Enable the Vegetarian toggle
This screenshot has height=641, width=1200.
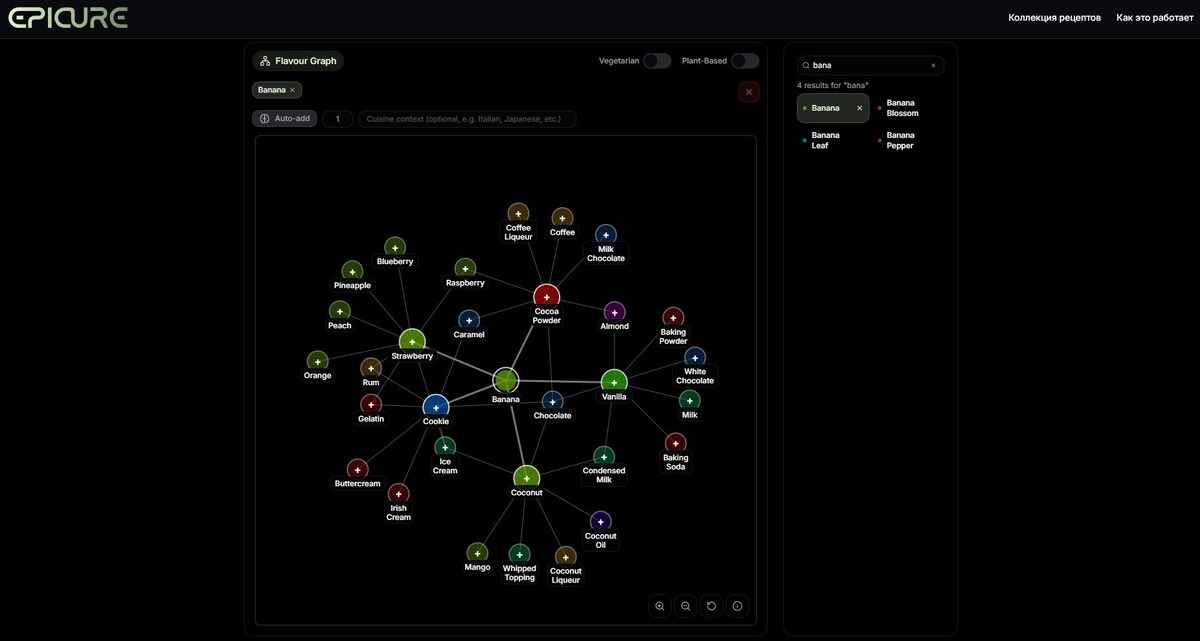657,61
